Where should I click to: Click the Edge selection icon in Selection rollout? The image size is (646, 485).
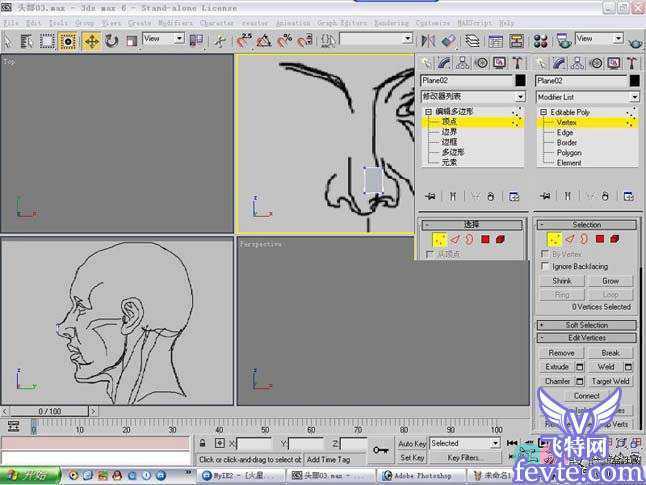click(x=570, y=239)
